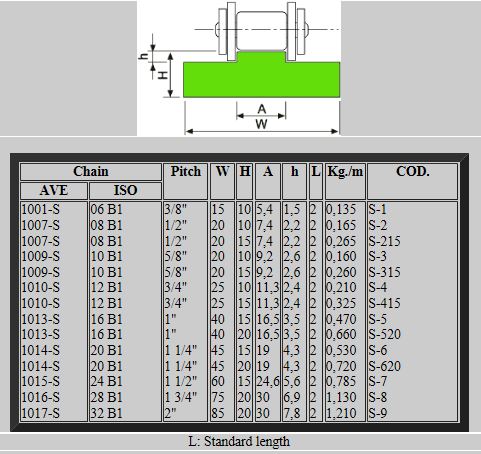The width and height of the screenshot is (481, 454).
Task: Click code 'S-415'
Action: pos(384,303)
